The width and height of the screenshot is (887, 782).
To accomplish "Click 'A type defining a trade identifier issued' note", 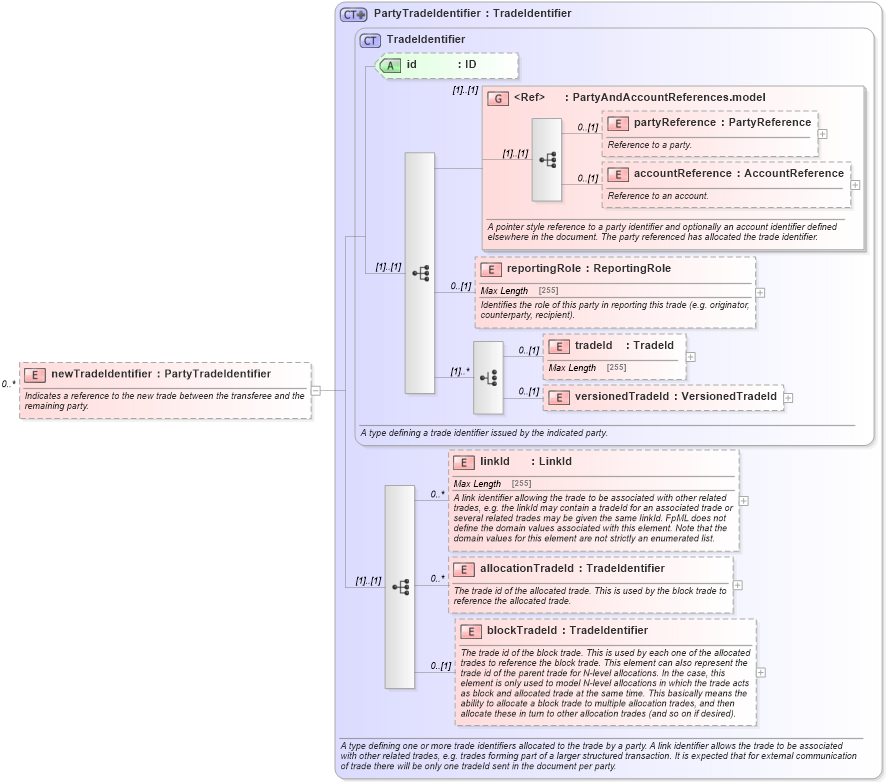I will click(x=484, y=433).
